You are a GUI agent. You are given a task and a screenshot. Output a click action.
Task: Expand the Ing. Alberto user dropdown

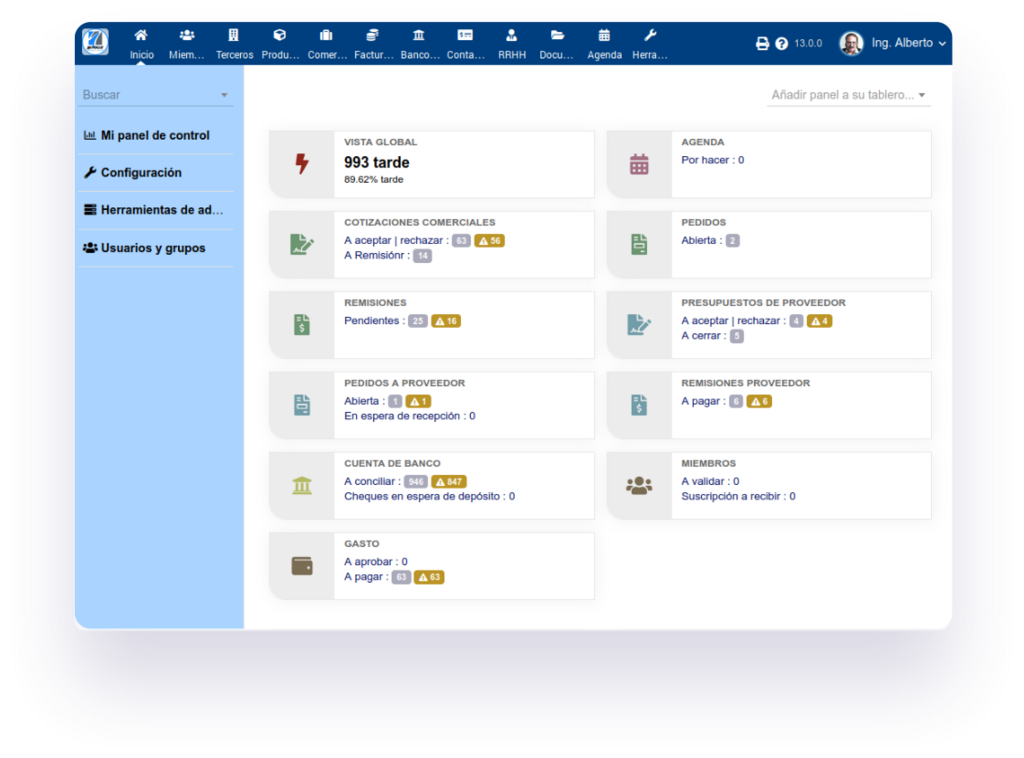point(893,43)
